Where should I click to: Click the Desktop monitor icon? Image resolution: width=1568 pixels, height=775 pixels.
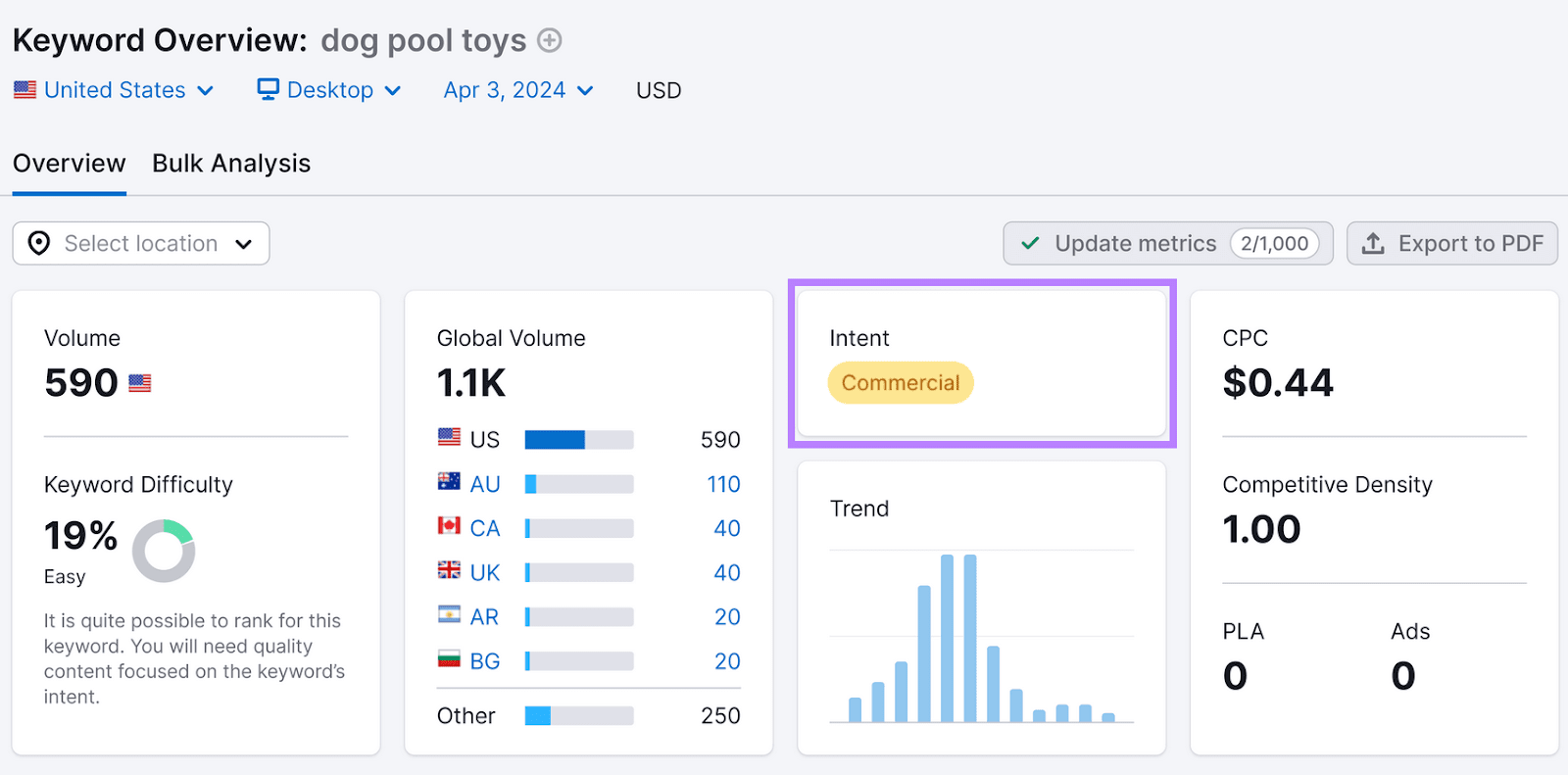[x=268, y=90]
